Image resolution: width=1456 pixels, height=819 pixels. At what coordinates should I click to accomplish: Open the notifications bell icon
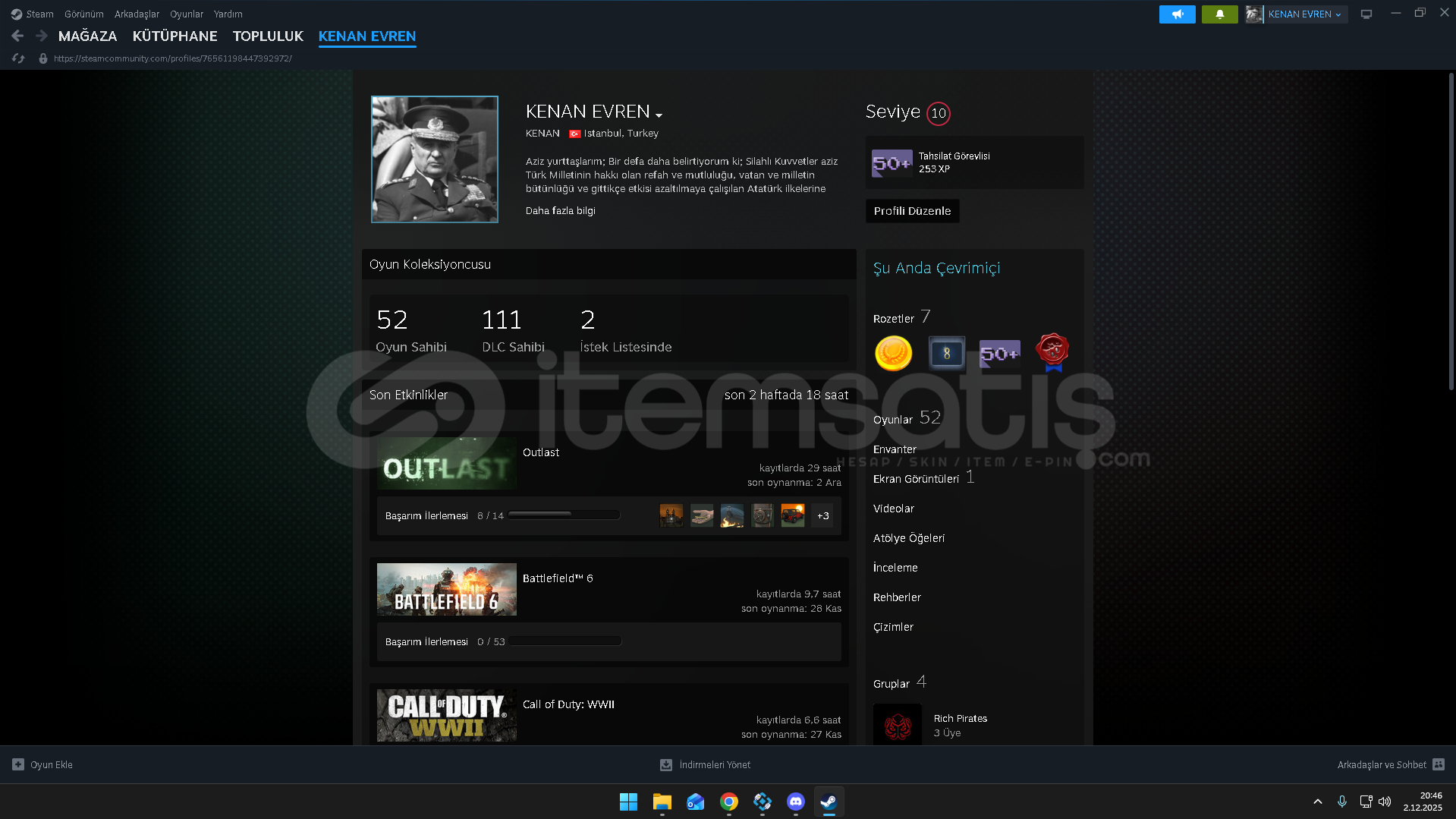[1219, 14]
